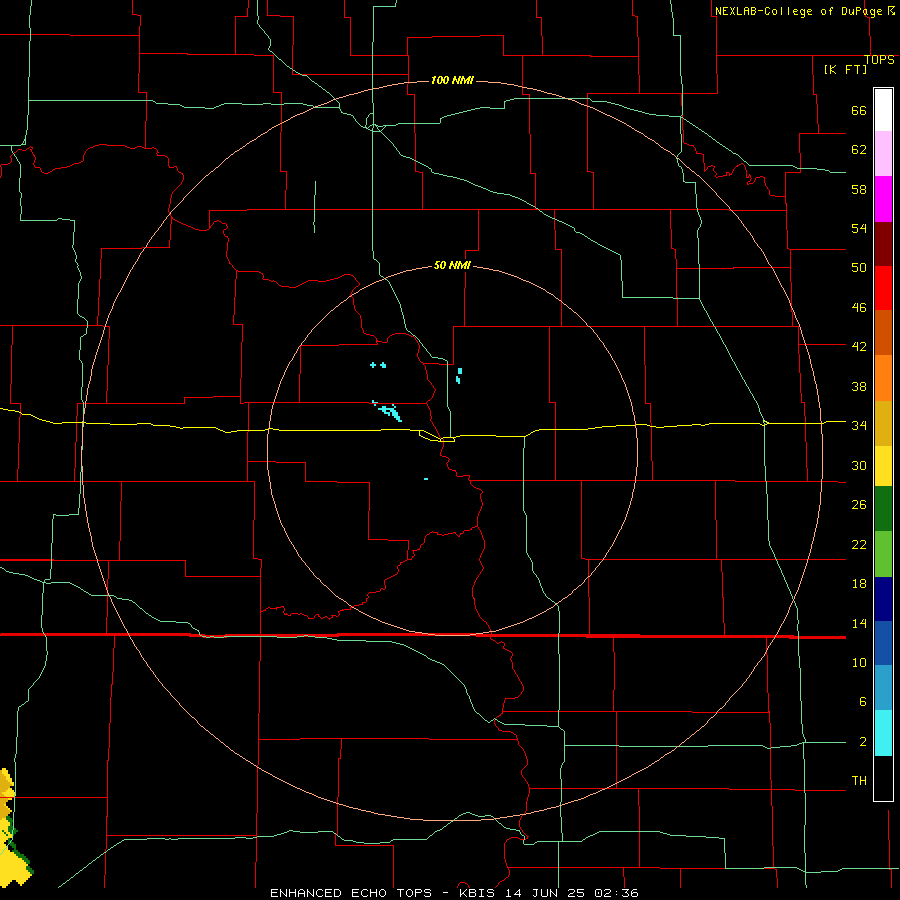Screen dimensions: 900x900
Task: Click the K FT units label
Action: [x=845, y=69]
